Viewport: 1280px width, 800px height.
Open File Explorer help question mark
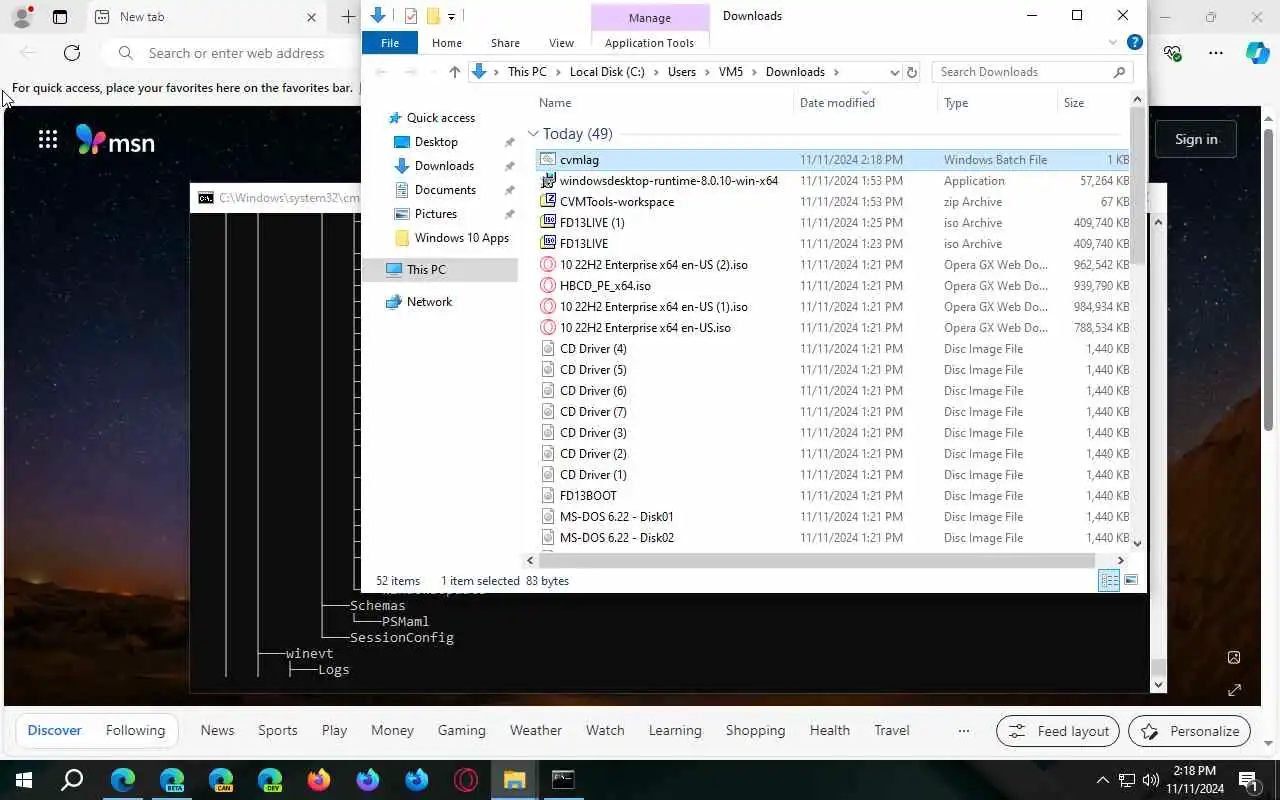pos(1135,42)
